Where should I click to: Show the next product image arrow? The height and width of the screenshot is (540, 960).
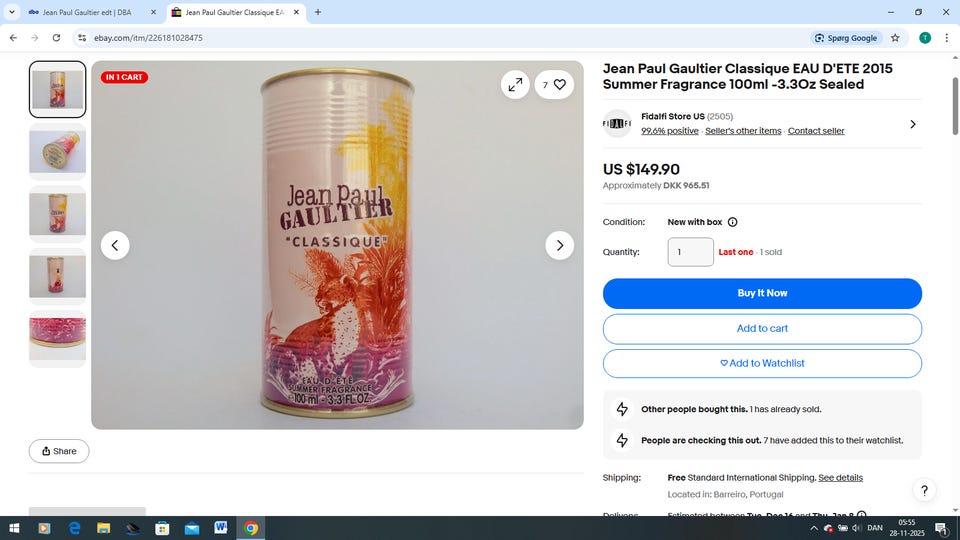point(559,246)
